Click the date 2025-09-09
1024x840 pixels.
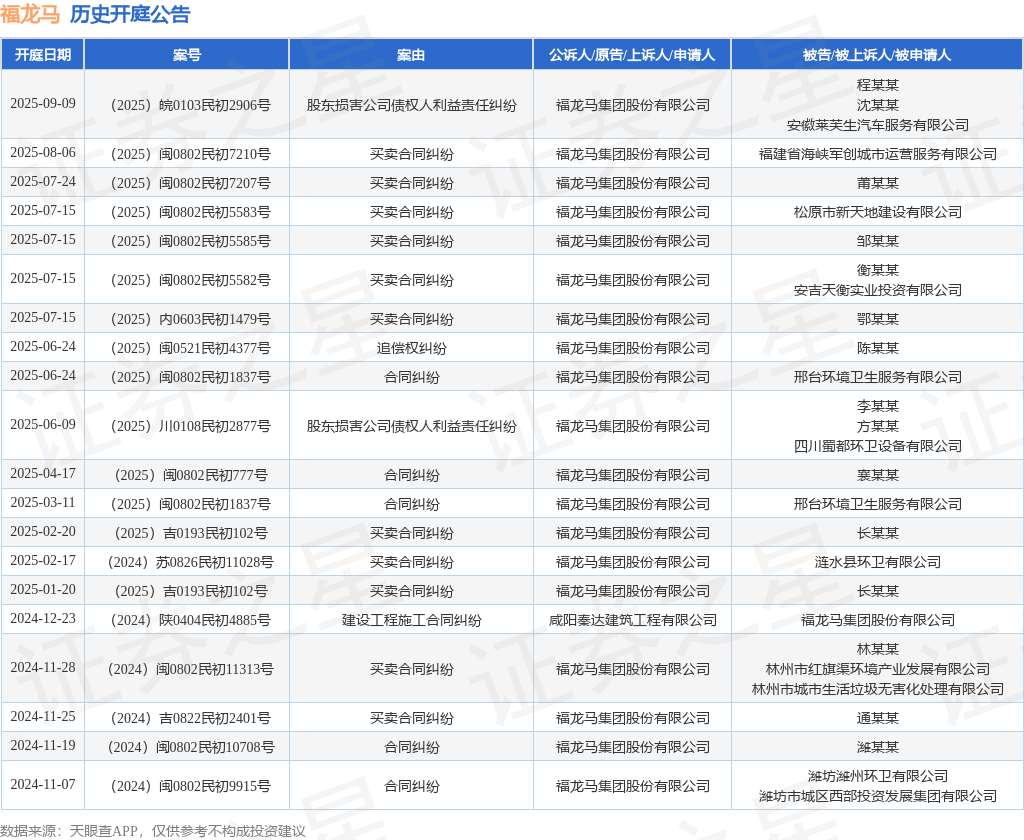(43, 103)
